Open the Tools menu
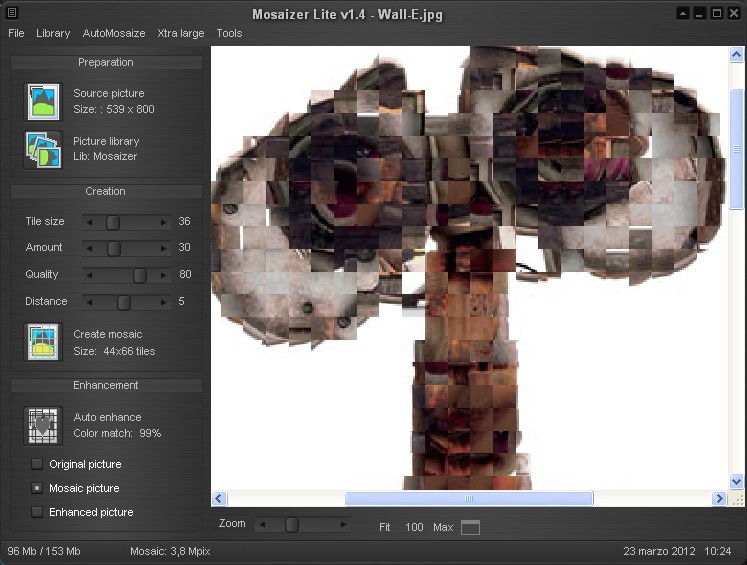The image size is (747, 565). pyautogui.click(x=229, y=33)
